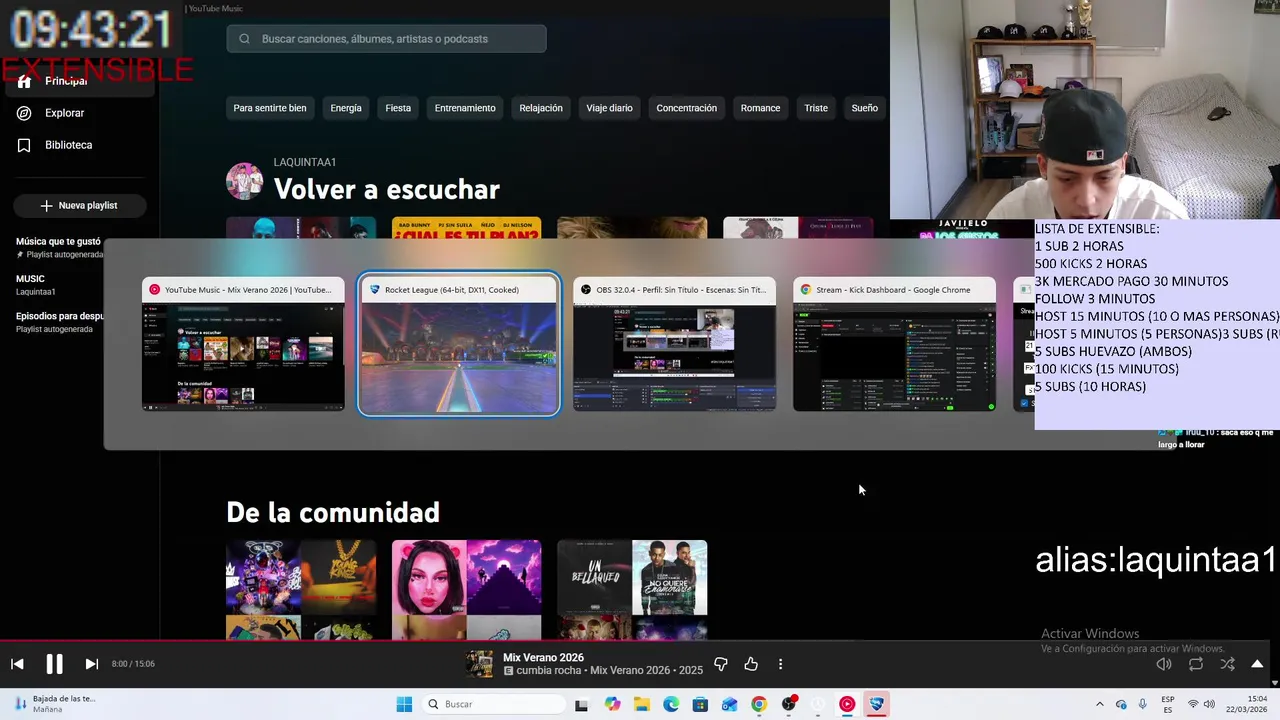
Task: Open Microsoft Store from the taskbar
Action: click(x=700, y=704)
